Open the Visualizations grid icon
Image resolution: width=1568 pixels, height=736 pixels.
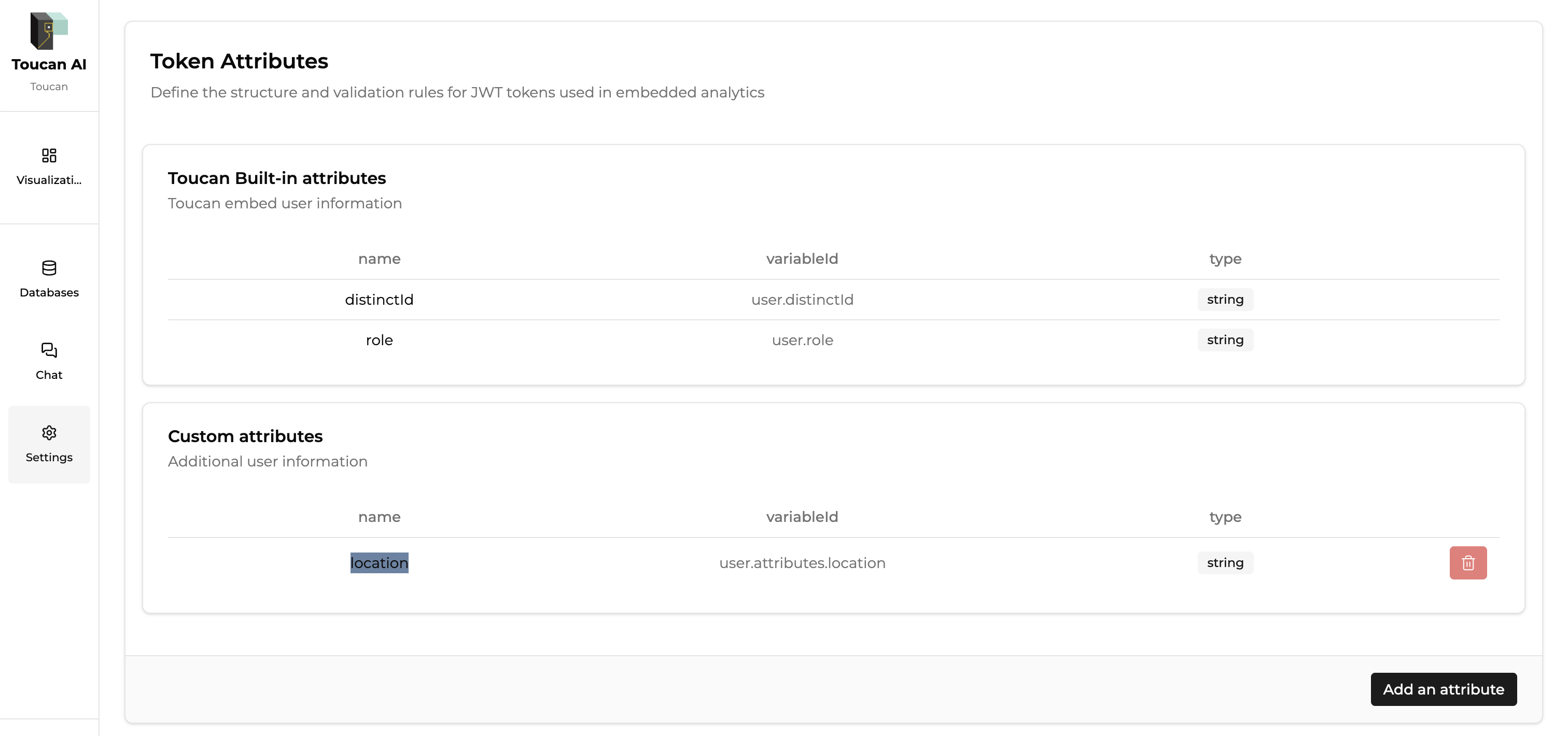49,155
